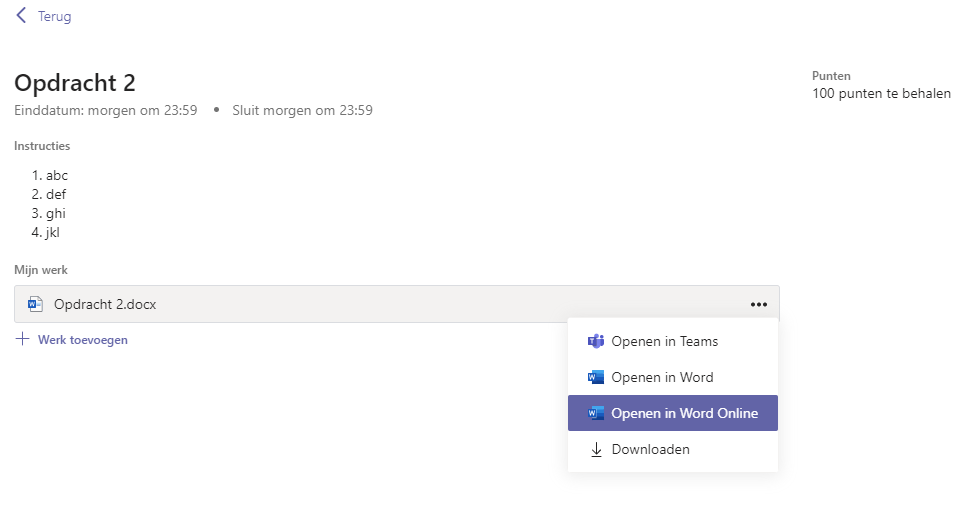Click the Instructies heading
959x518 pixels.
[x=42, y=146]
